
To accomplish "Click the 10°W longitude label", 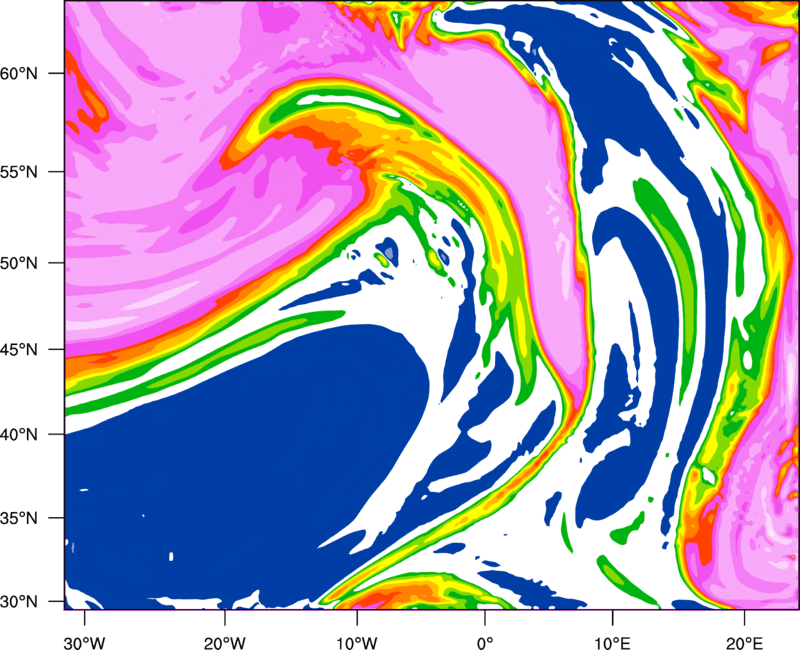I will pos(357,643).
